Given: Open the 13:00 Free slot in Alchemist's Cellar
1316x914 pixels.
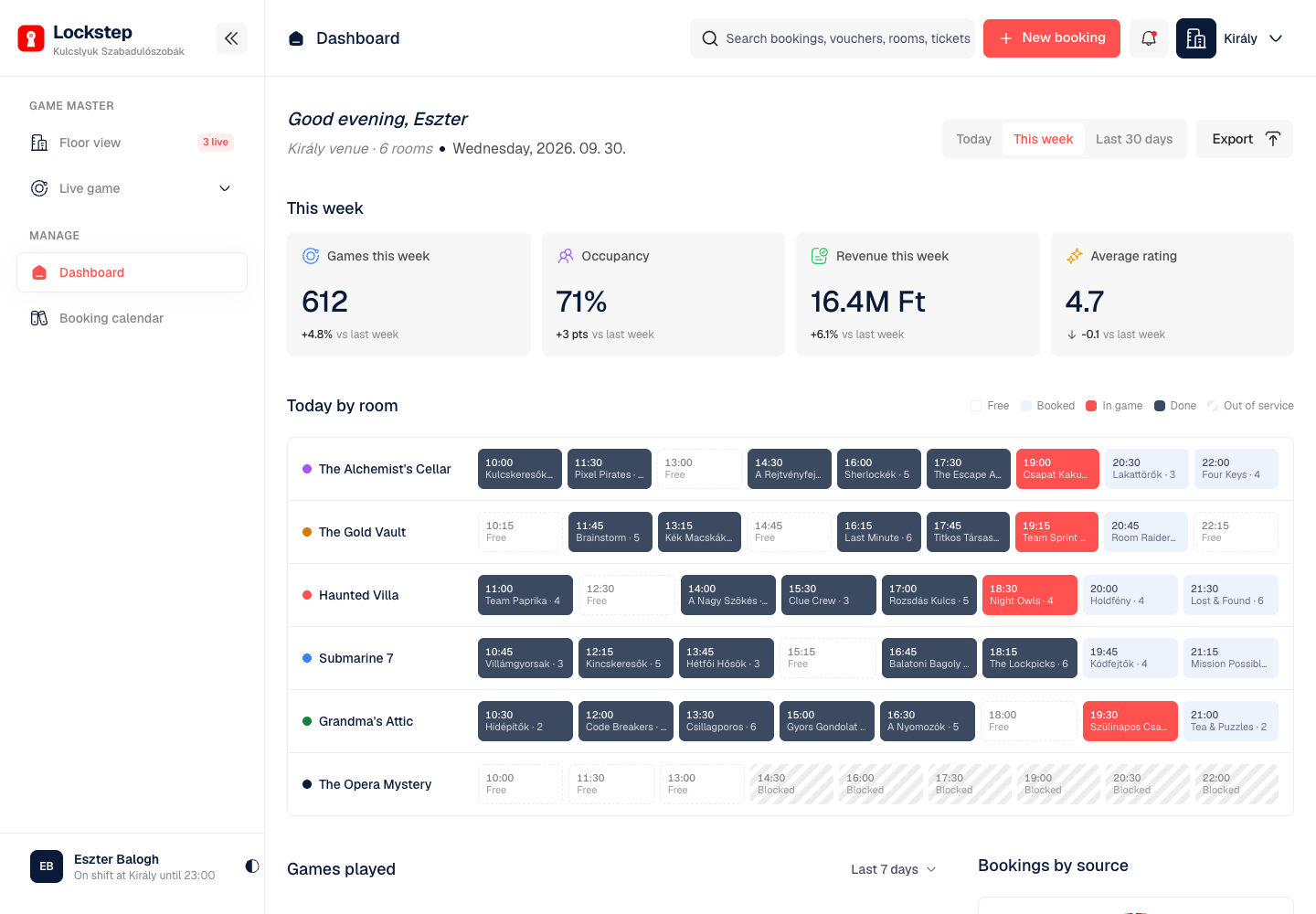Looking at the screenshot, I should click(699, 469).
